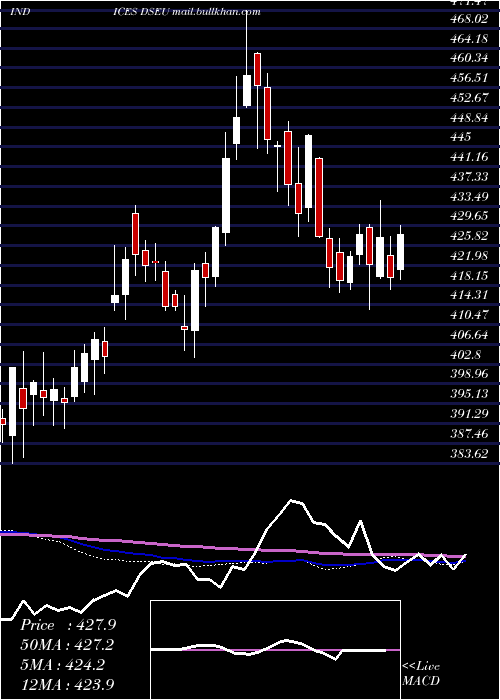Click the 445 price axis label

461,137
